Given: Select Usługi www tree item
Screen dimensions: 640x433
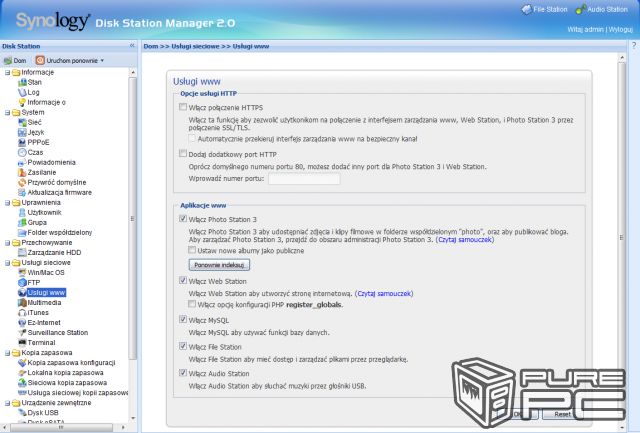Looking at the screenshot, I should tap(46, 293).
